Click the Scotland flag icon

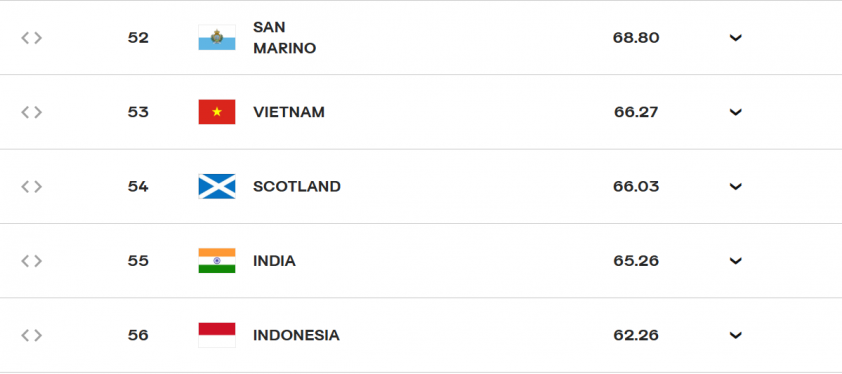[217, 186]
